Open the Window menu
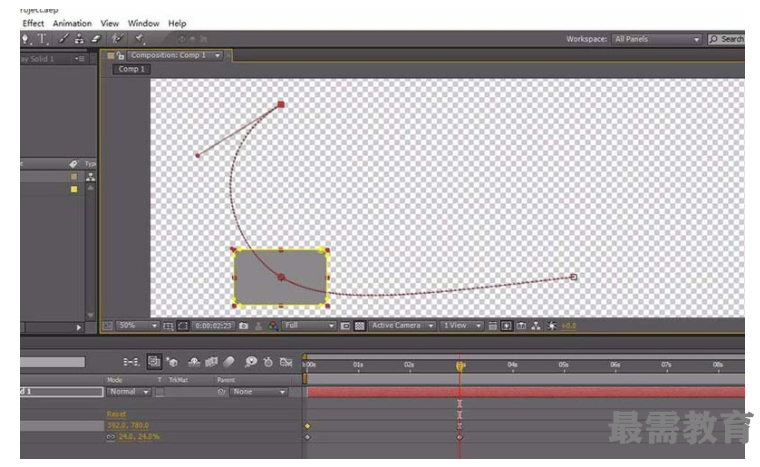 pyautogui.click(x=143, y=23)
